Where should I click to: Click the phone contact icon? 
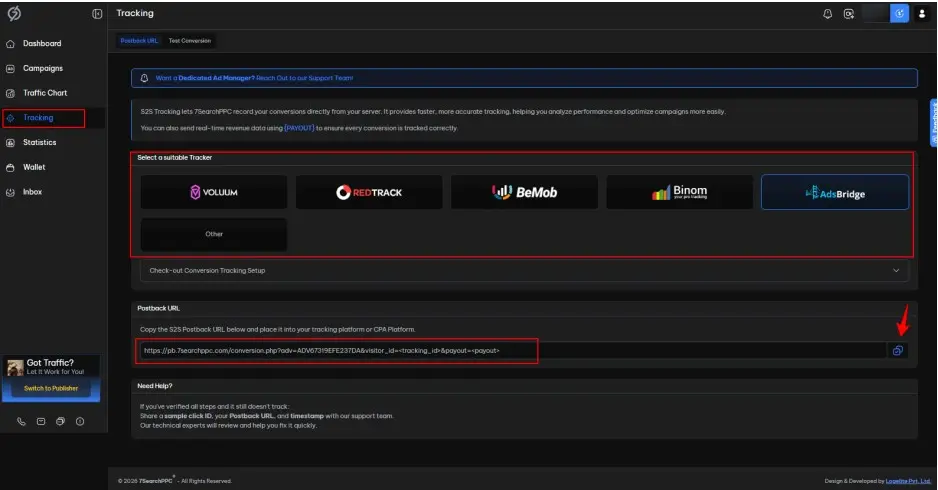pos(21,421)
